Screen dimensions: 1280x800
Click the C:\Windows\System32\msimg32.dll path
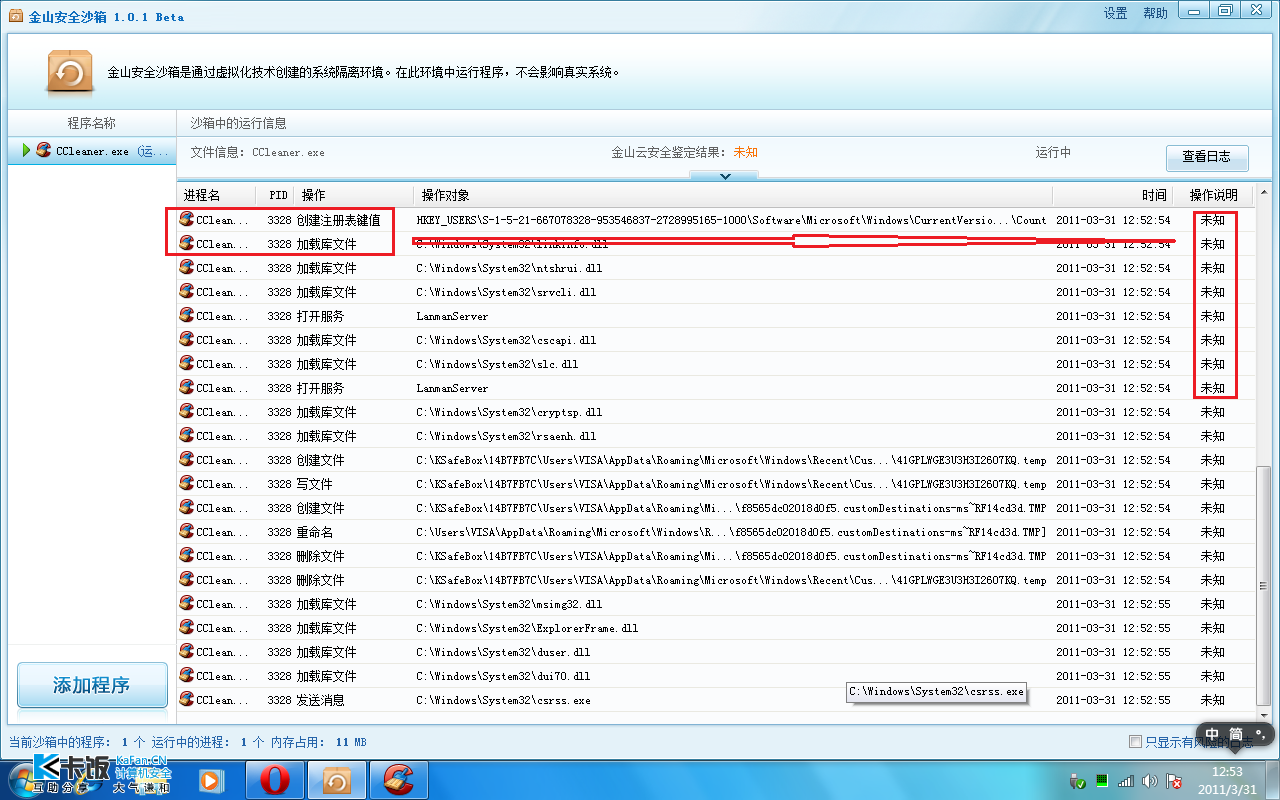click(x=509, y=604)
